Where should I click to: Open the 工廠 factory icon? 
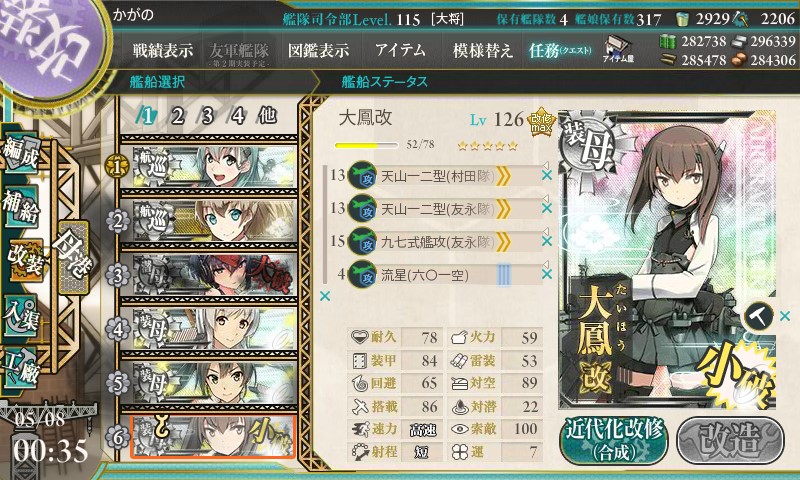coord(20,367)
